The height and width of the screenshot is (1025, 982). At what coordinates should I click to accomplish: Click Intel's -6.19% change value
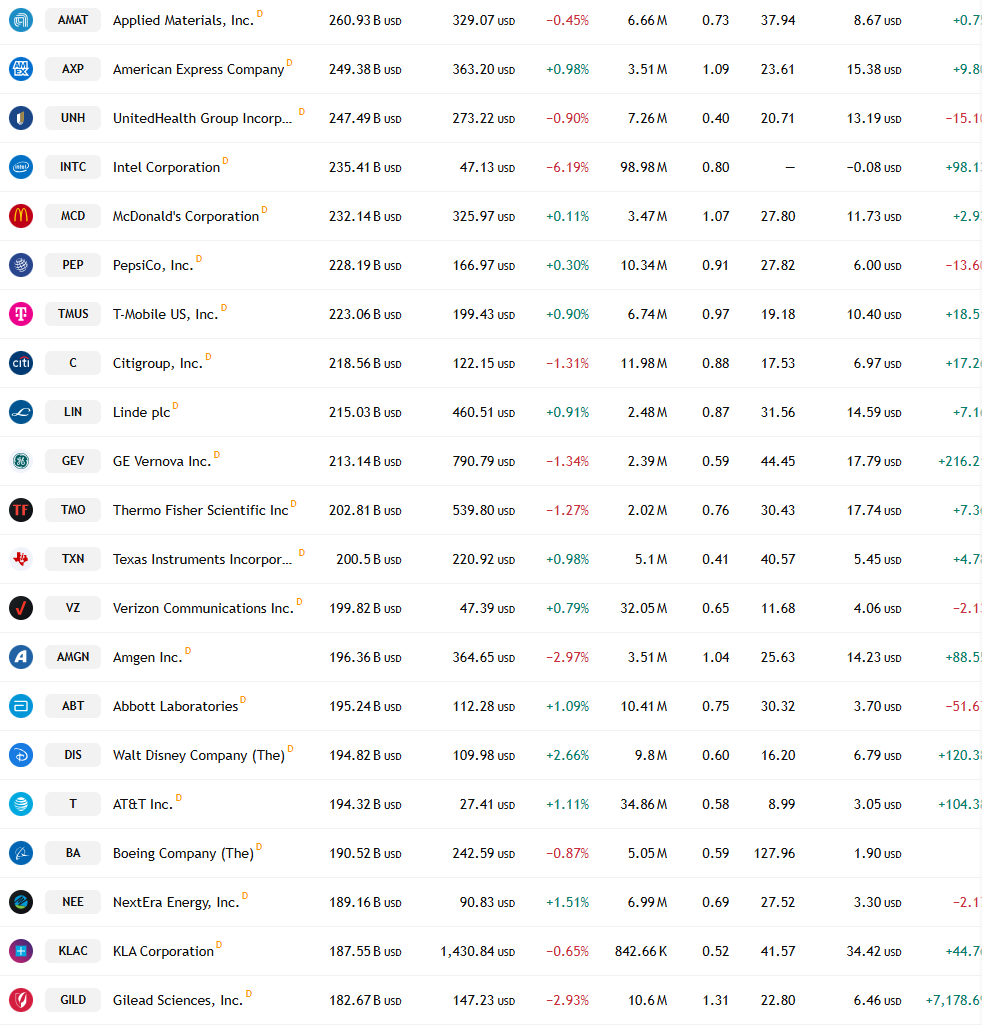[567, 167]
